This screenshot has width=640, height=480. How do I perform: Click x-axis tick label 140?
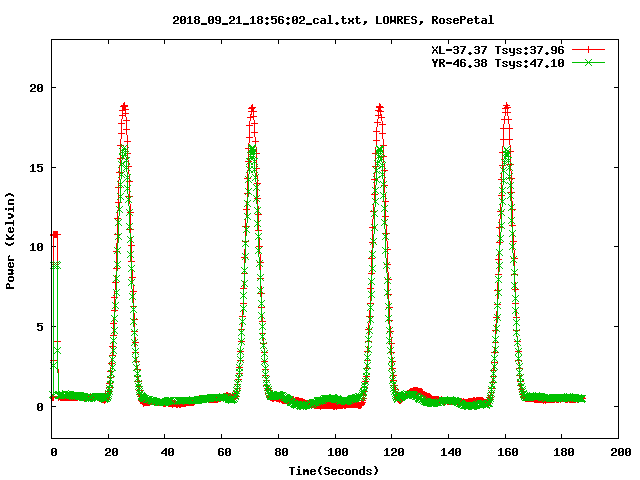pos(451,452)
